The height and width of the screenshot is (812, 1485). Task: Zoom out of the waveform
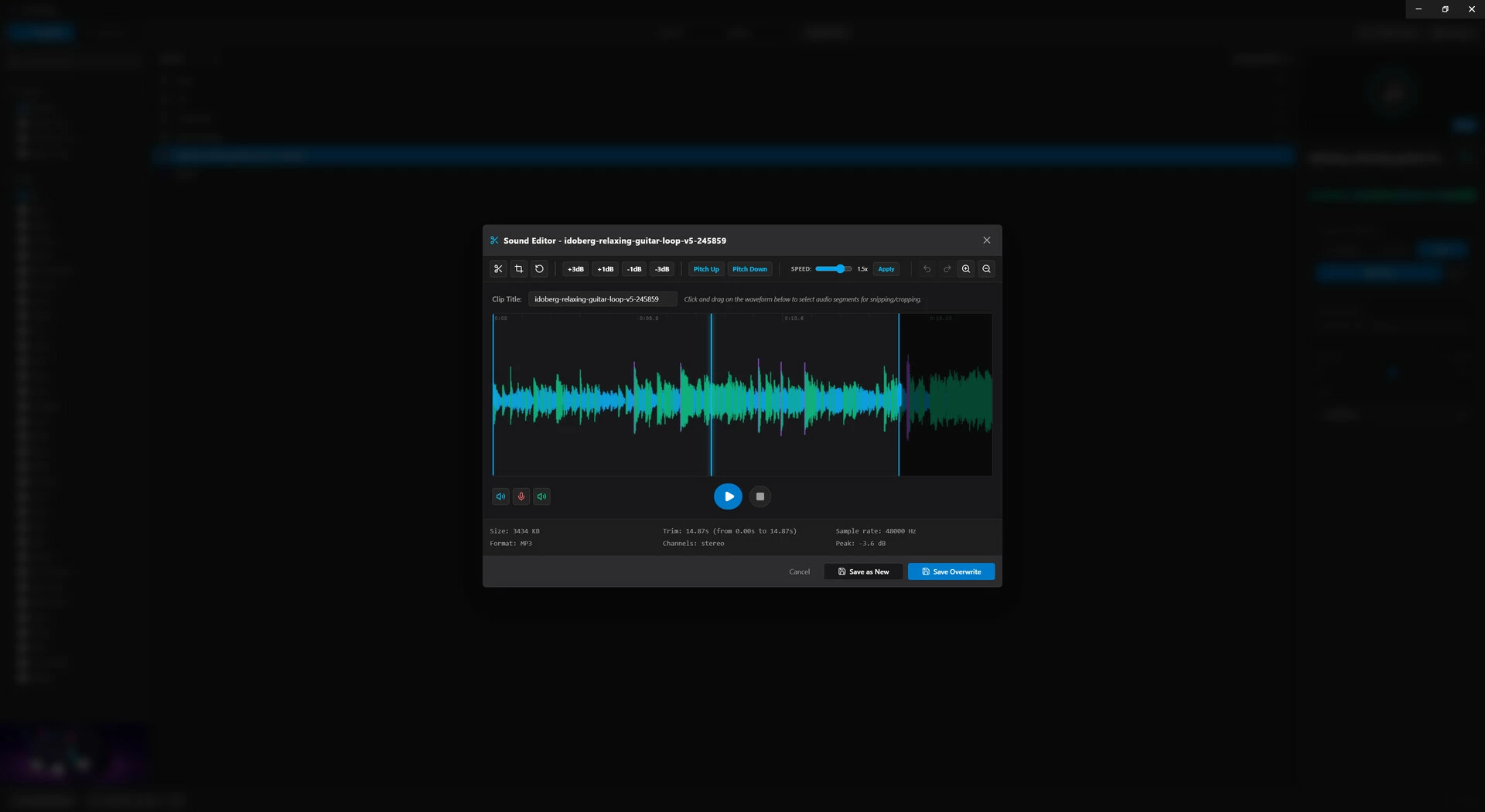pyautogui.click(x=986, y=269)
